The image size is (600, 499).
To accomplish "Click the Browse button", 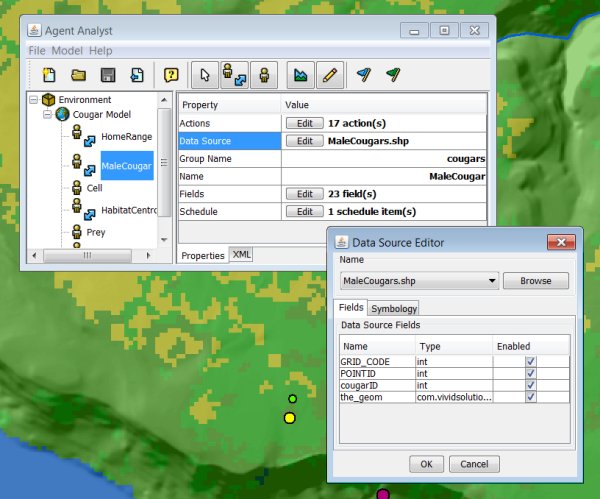I will [536, 281].
